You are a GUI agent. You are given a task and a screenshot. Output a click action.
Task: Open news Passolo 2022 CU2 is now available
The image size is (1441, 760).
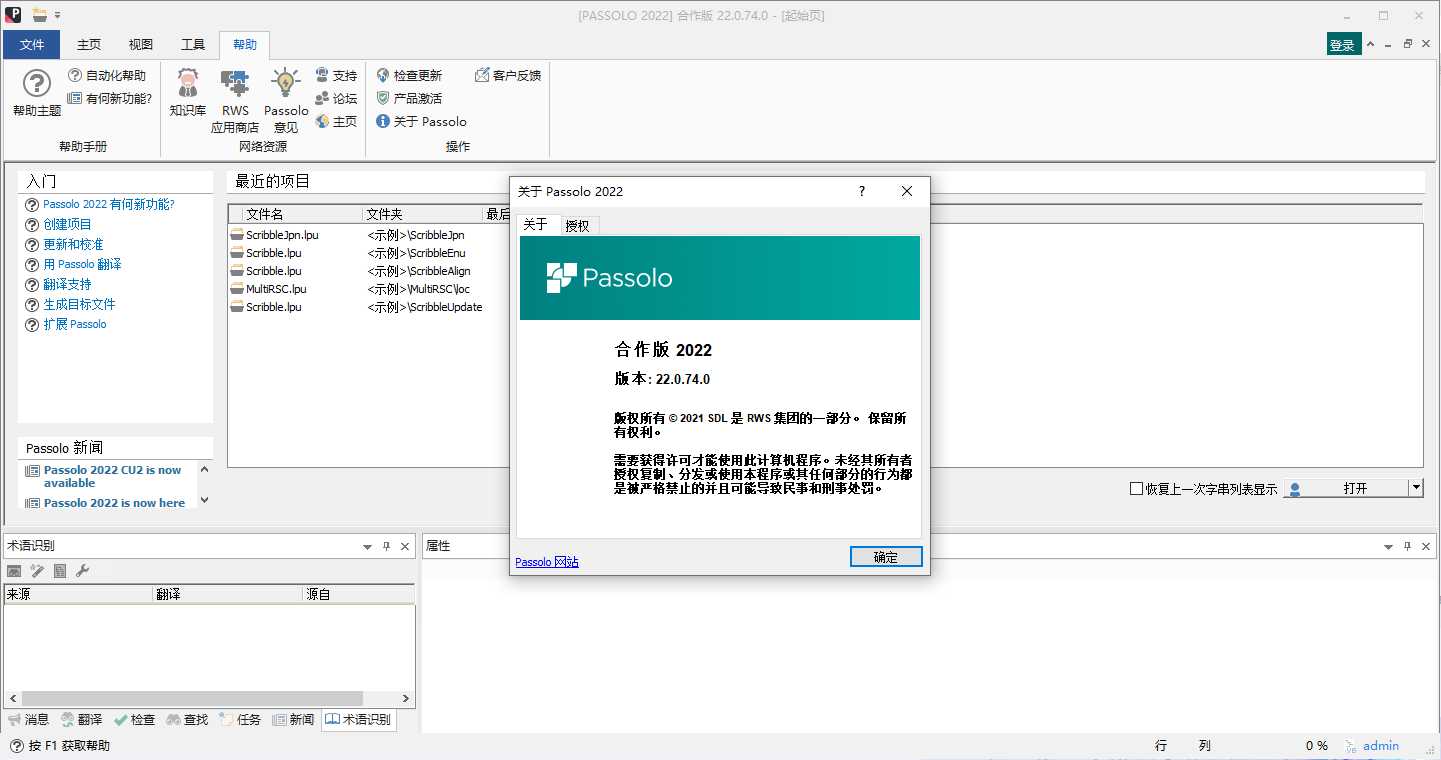pos(113,476)
